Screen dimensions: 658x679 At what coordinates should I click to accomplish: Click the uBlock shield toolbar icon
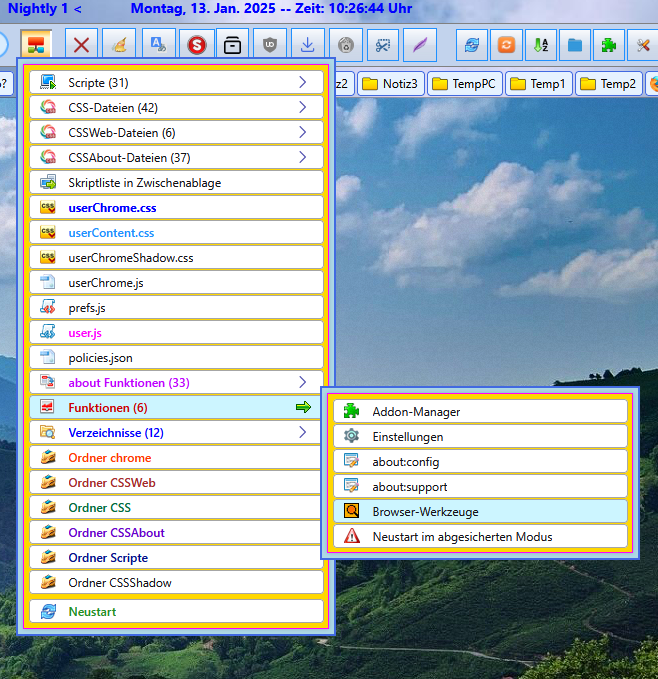(270, 45)
